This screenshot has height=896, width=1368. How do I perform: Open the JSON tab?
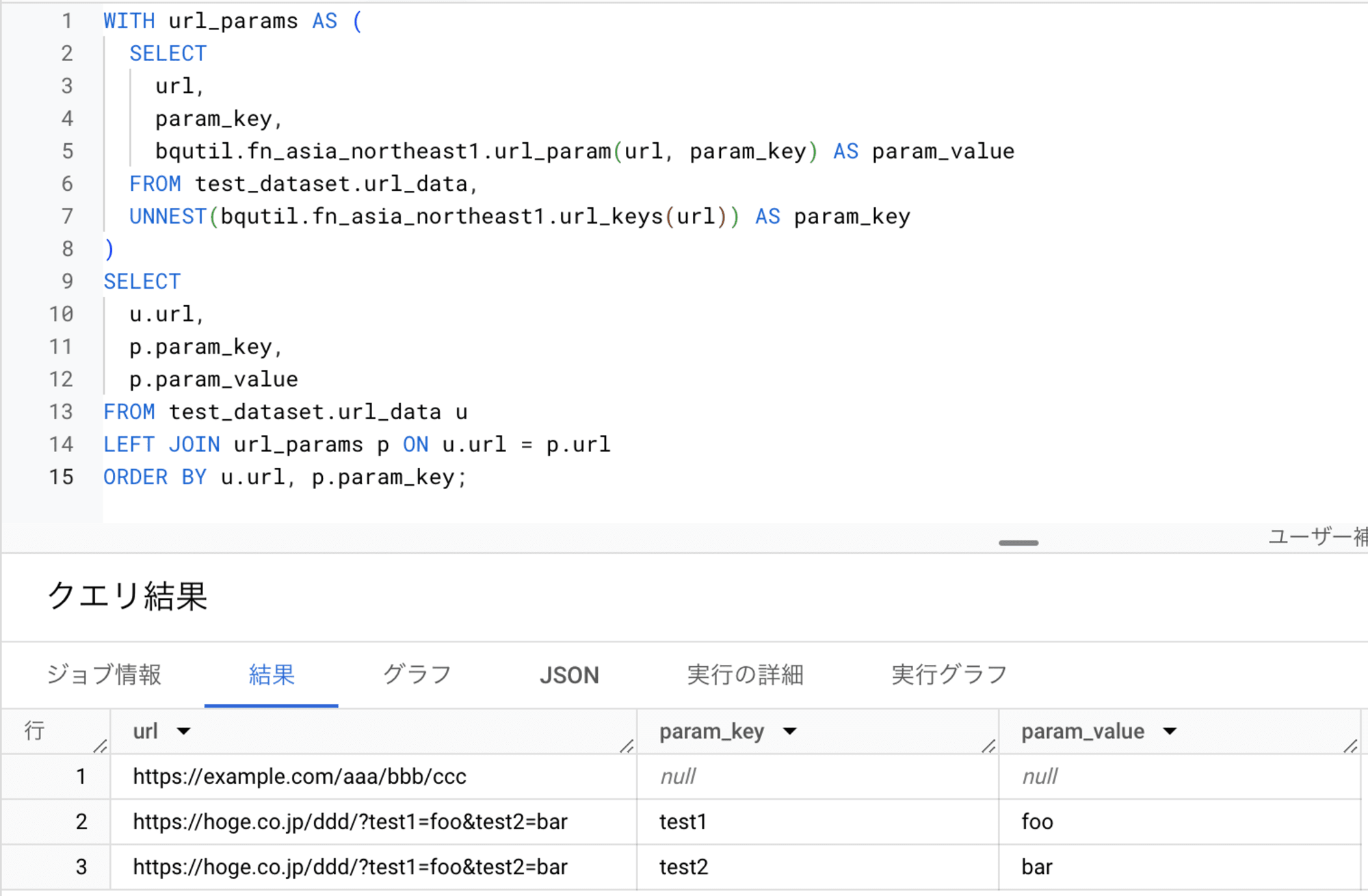(569, 675)
